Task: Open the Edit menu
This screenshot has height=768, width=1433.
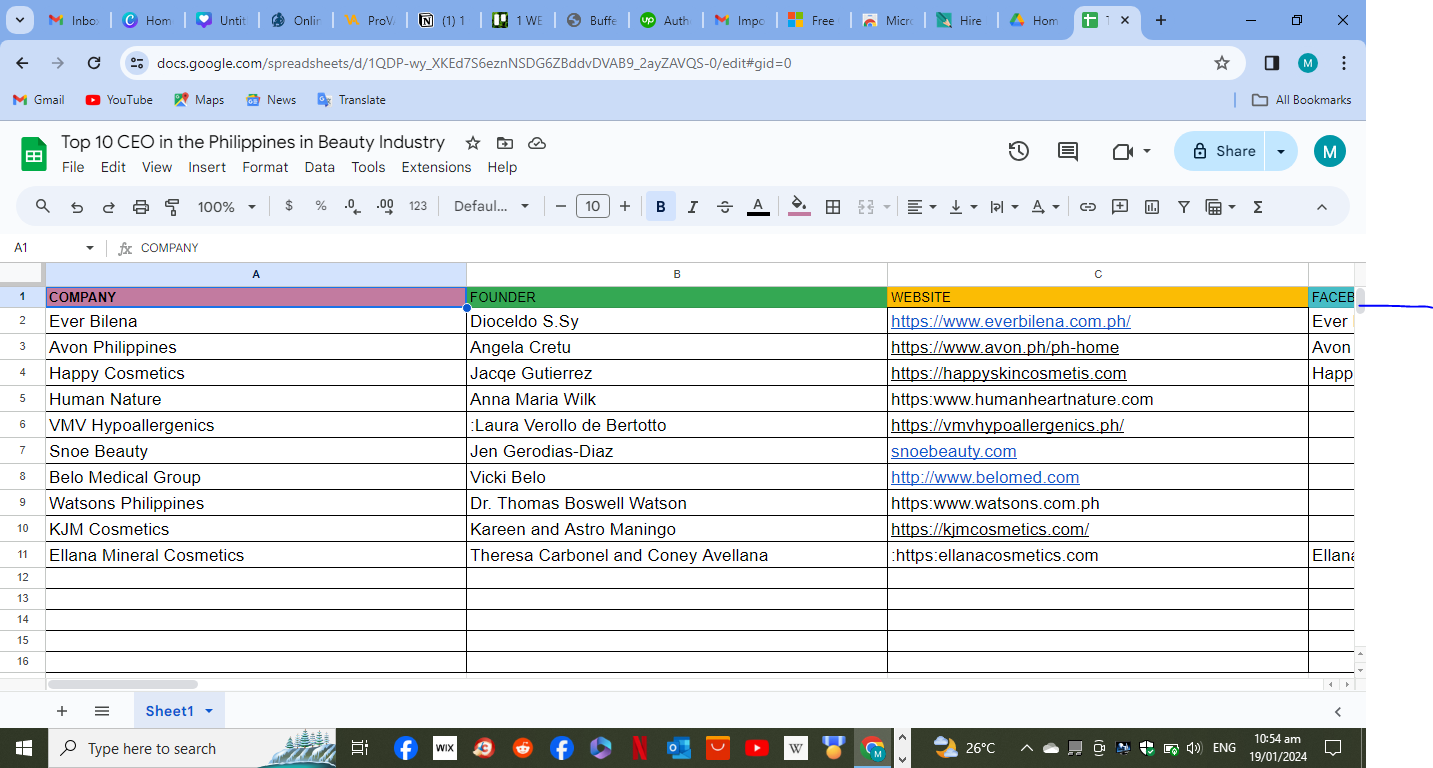Action: [x=113, y=167]
